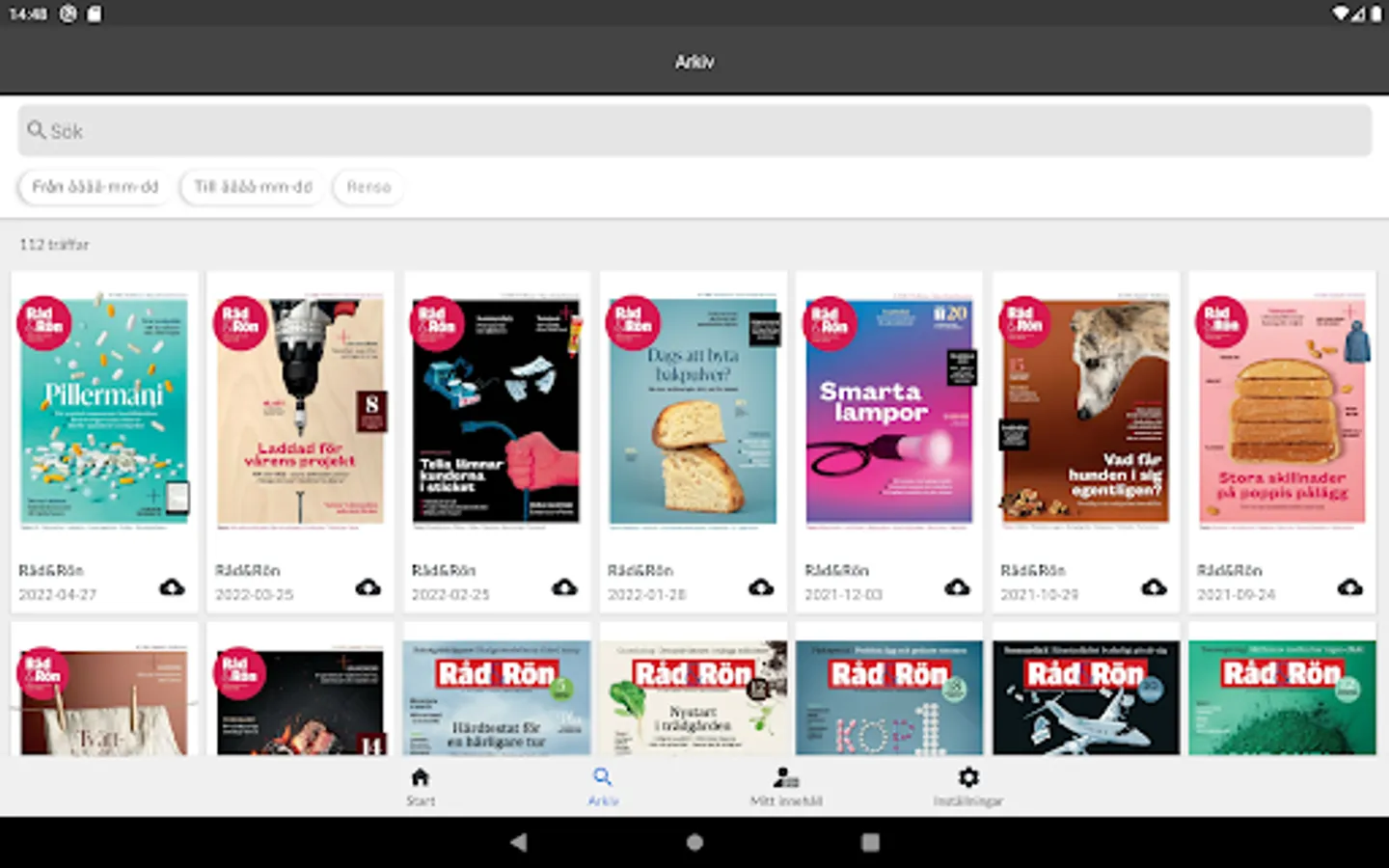Image resolution: width=1389 pixels, height=868 pixels.
Task: Open the Dags att byta bakpulver cover
Action: (x=694, y=412)
